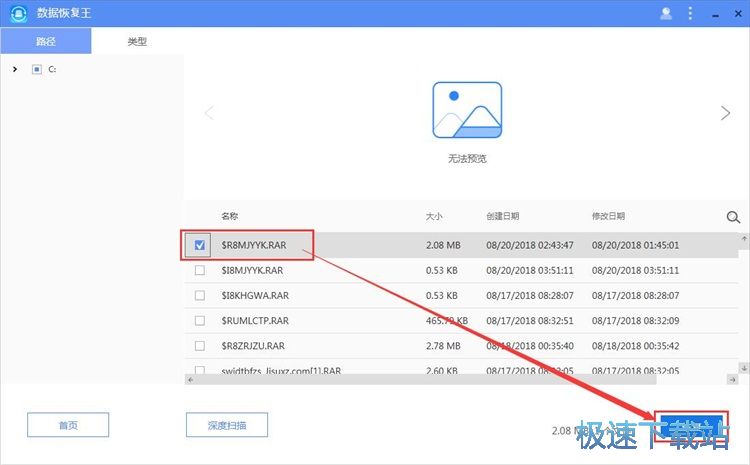The width and height of the screenshot is (750, 465).
Task: Check the $R8ZRJZU.RAR checkbox
Action: tap(199, 345)
